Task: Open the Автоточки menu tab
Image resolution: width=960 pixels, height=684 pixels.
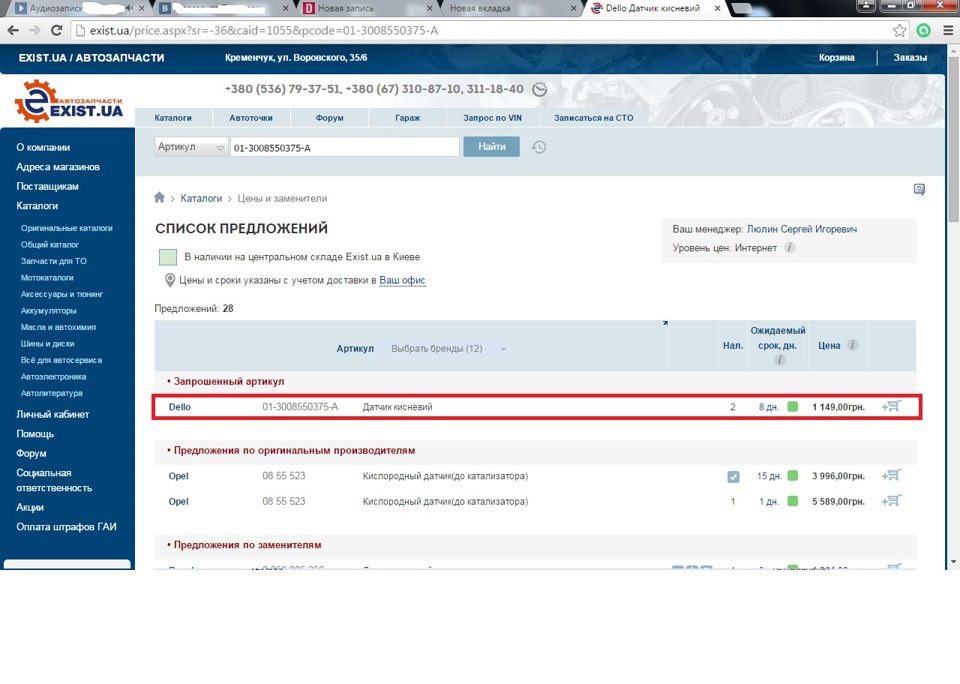Action: pyautogui.click(x=251, y=118)
